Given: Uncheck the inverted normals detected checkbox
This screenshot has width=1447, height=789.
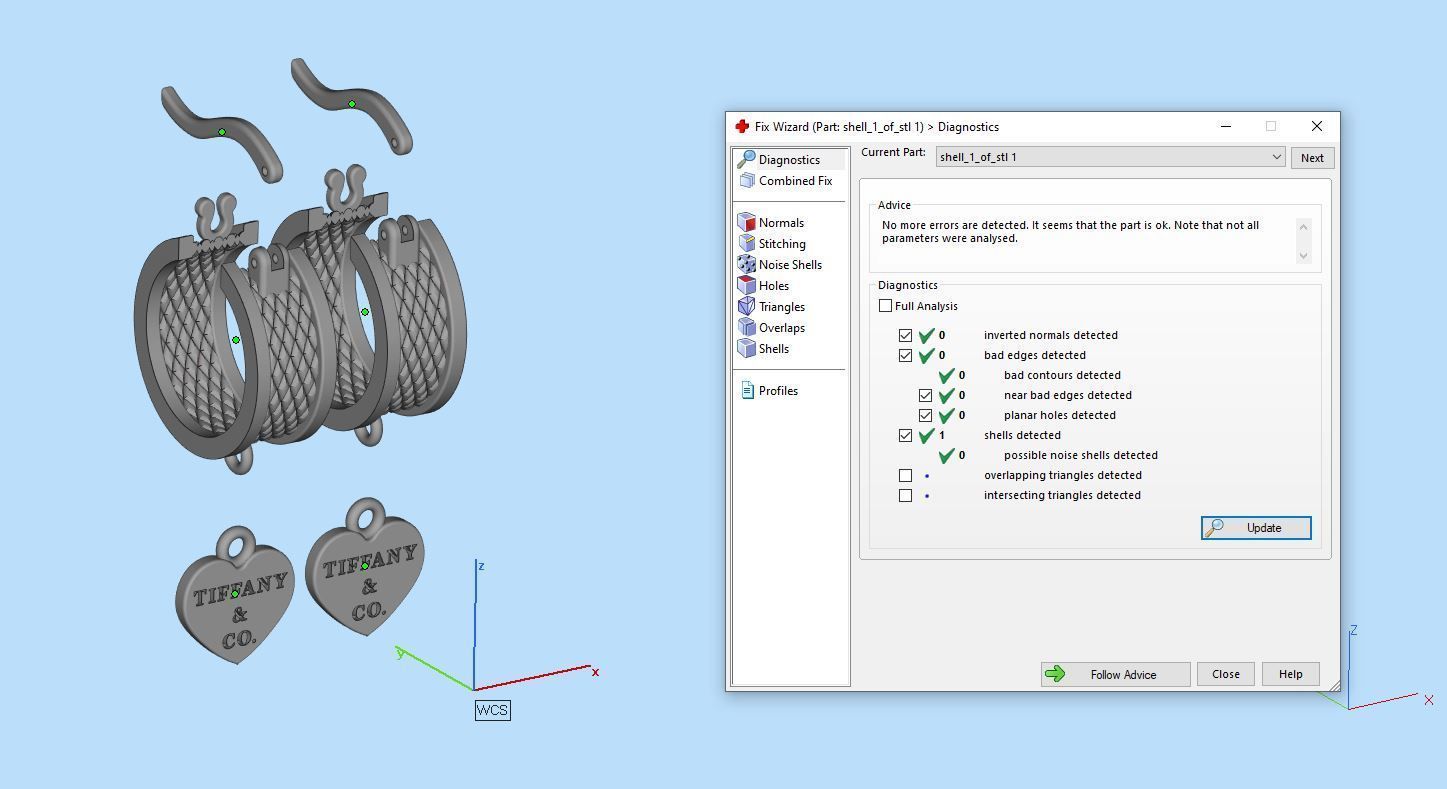Looking at the screenshot, I should (x=905, y=335).
